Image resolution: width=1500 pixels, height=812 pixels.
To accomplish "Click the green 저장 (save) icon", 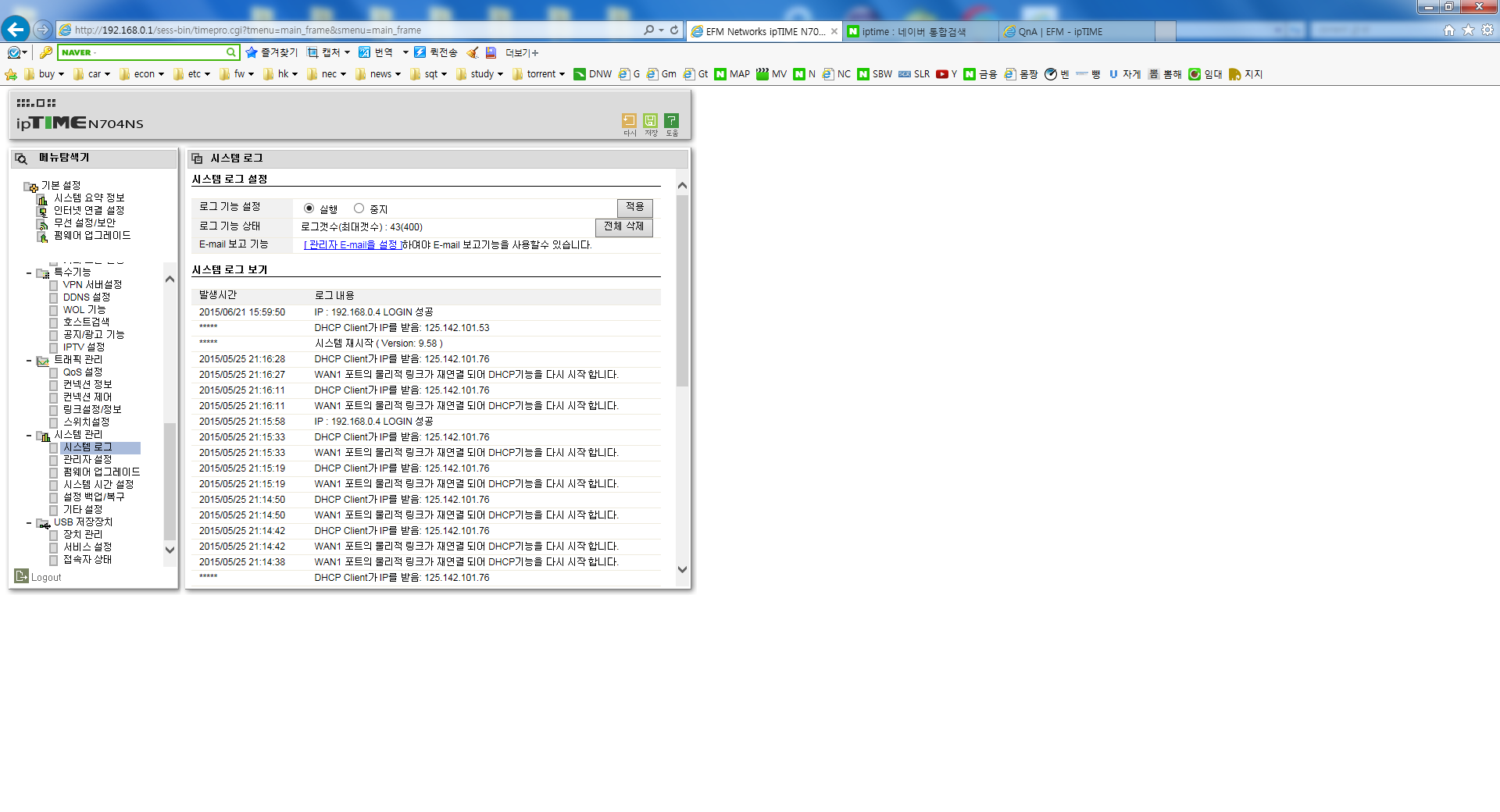I will pyautogui.click(x=650, y=120).
